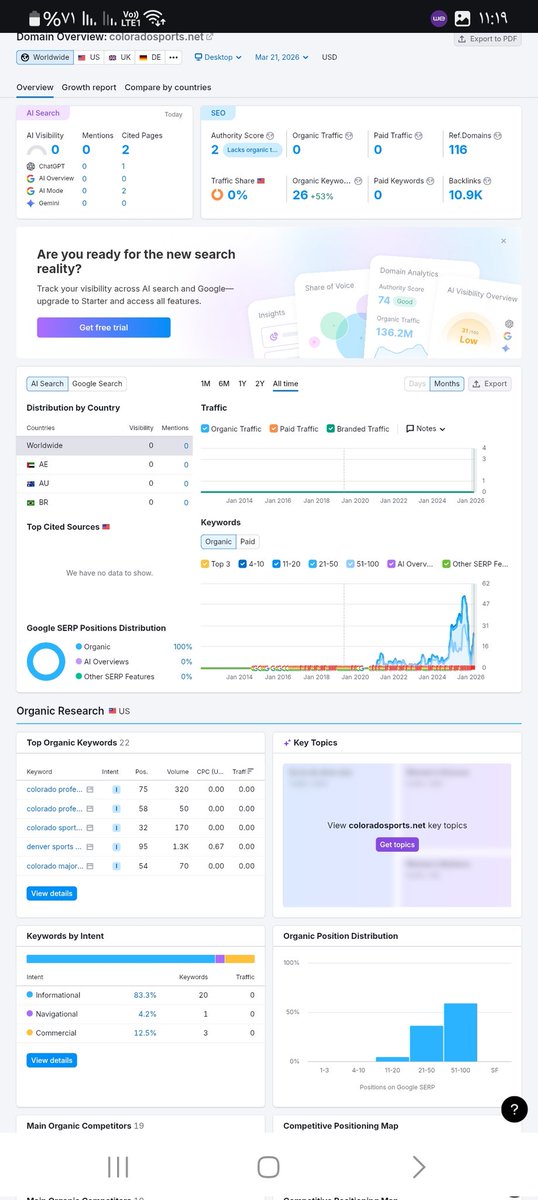
Task: Open SERP icon for the denver sports keyword
Action: [90, 847]
